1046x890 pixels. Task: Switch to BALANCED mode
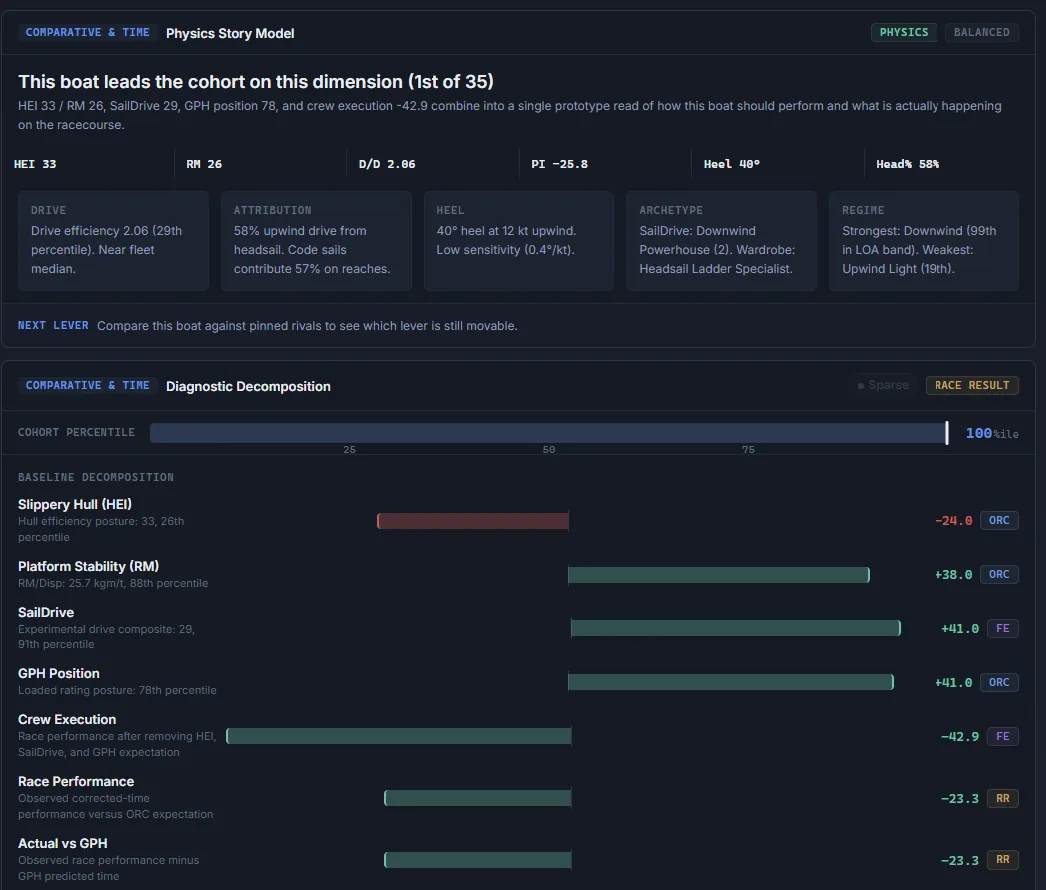click(981, 32)
